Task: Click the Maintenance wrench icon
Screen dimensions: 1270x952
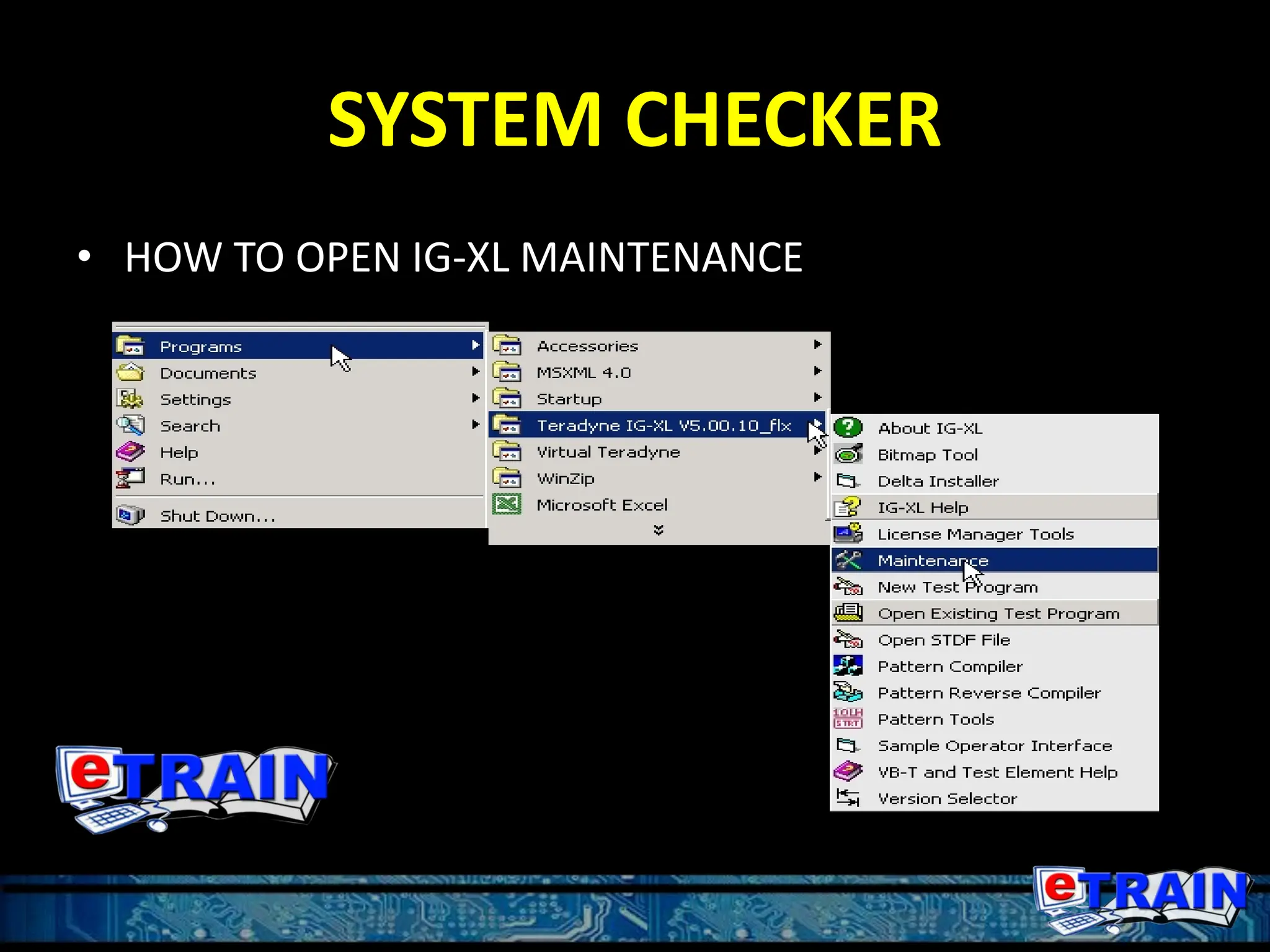Action: coord(848,560)
